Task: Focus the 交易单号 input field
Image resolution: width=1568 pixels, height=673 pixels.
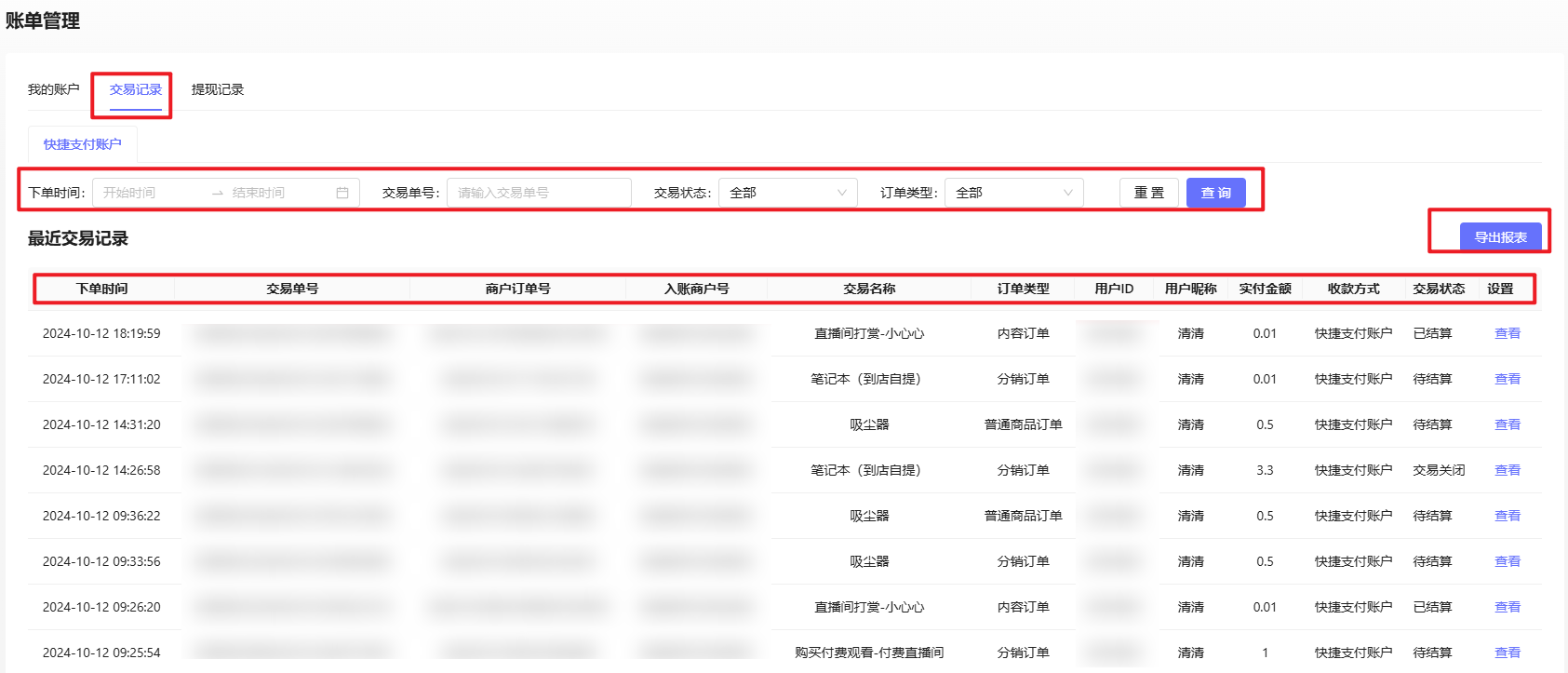Action: click(538, 193)
